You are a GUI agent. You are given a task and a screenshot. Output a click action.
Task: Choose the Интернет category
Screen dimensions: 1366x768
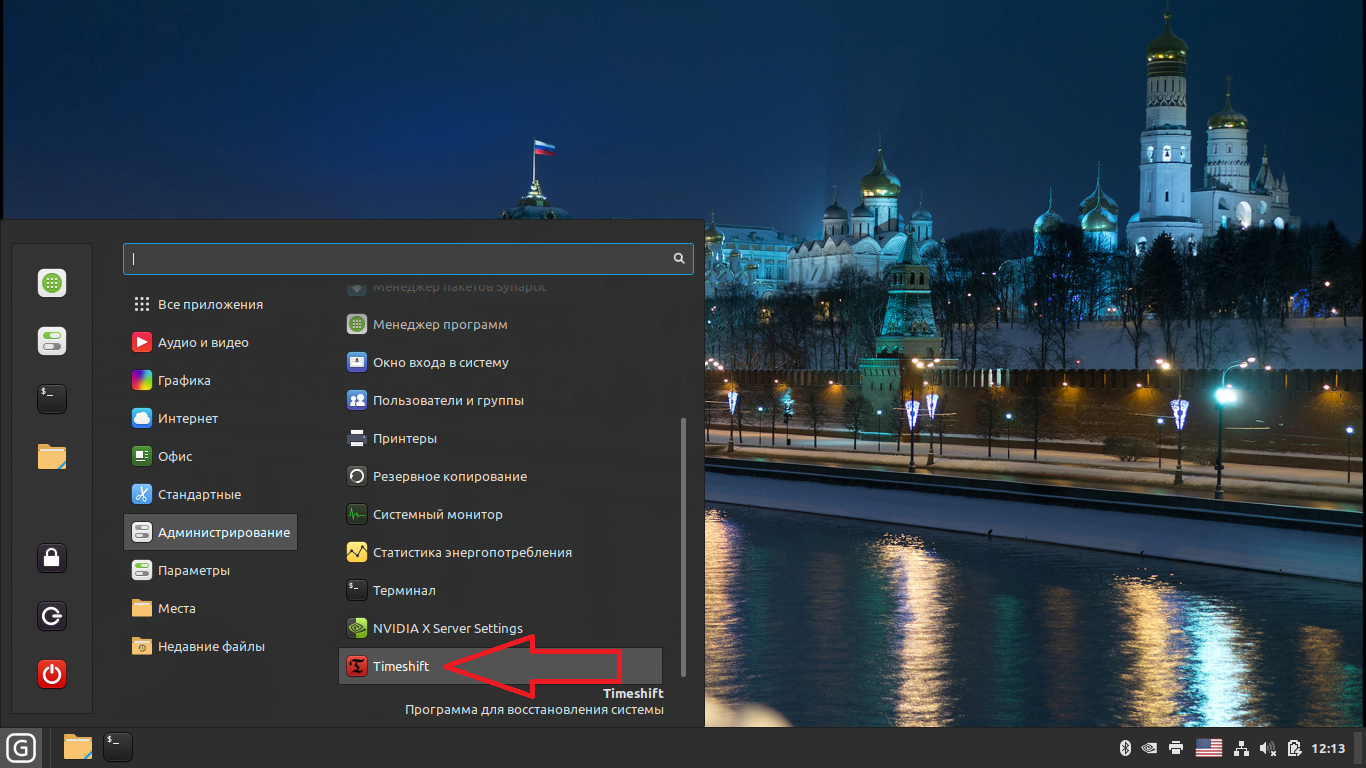coord(187,418)
